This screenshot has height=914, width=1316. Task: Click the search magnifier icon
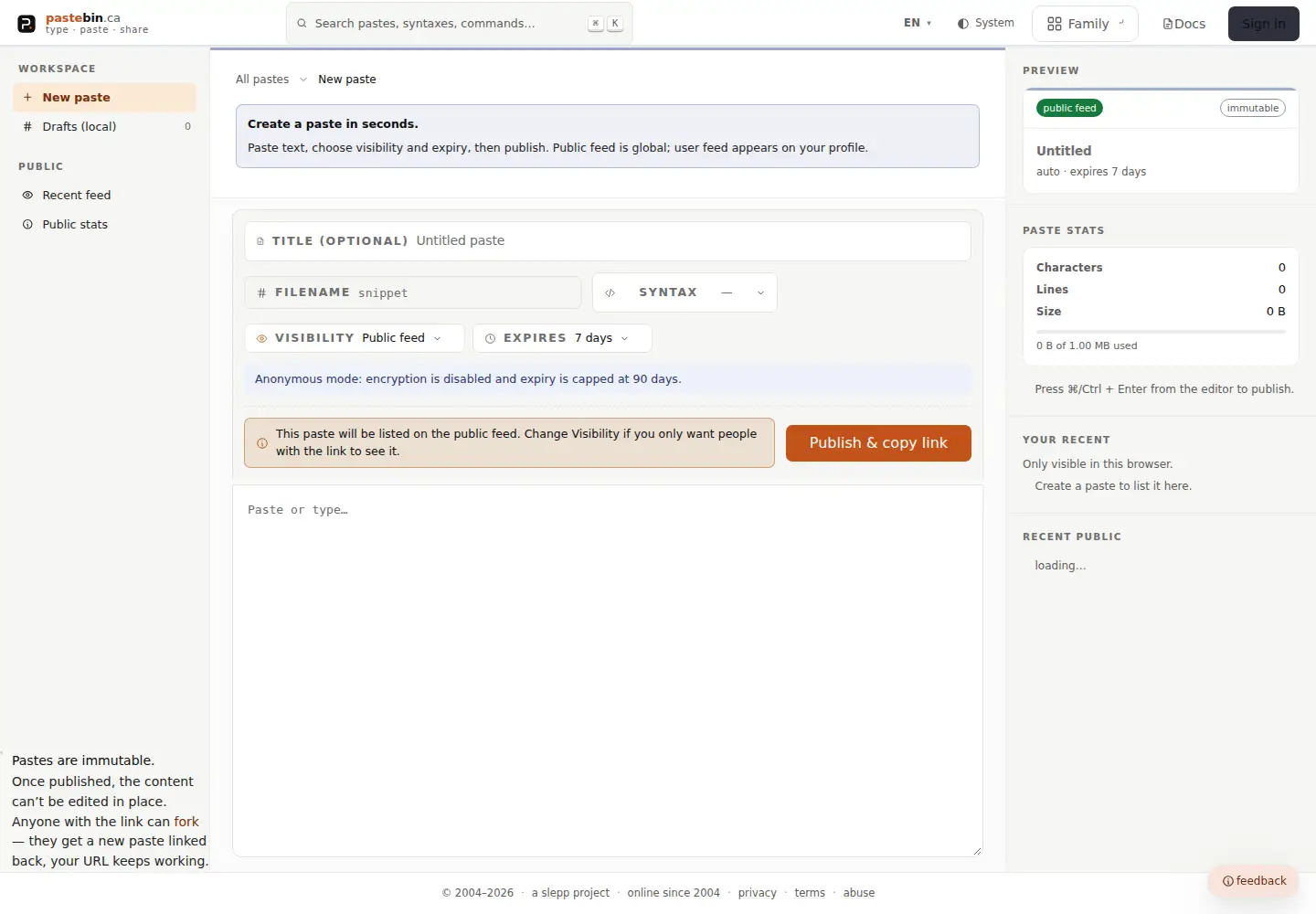pyautogui.click(x=303, y=24)
